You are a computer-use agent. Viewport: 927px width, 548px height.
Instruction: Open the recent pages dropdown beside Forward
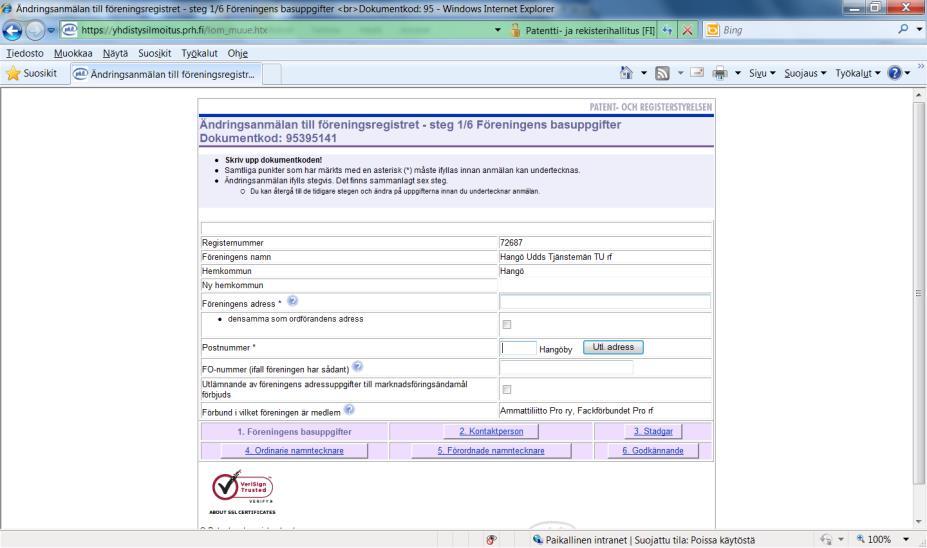(51, 30)
